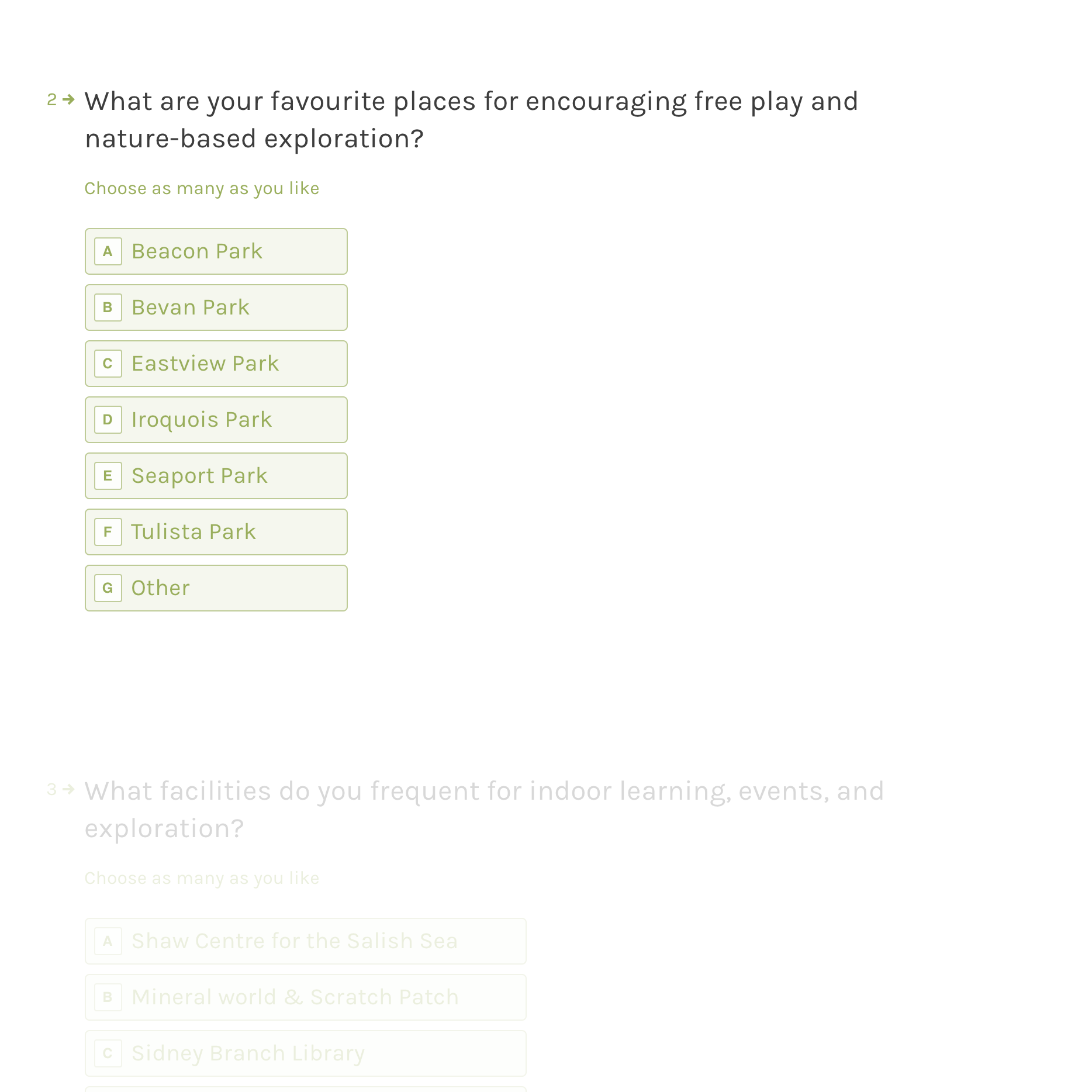Jump to question 3 about indoor facilities
The height and width of the screenshot is (1092, 1092).
point(484,810)
